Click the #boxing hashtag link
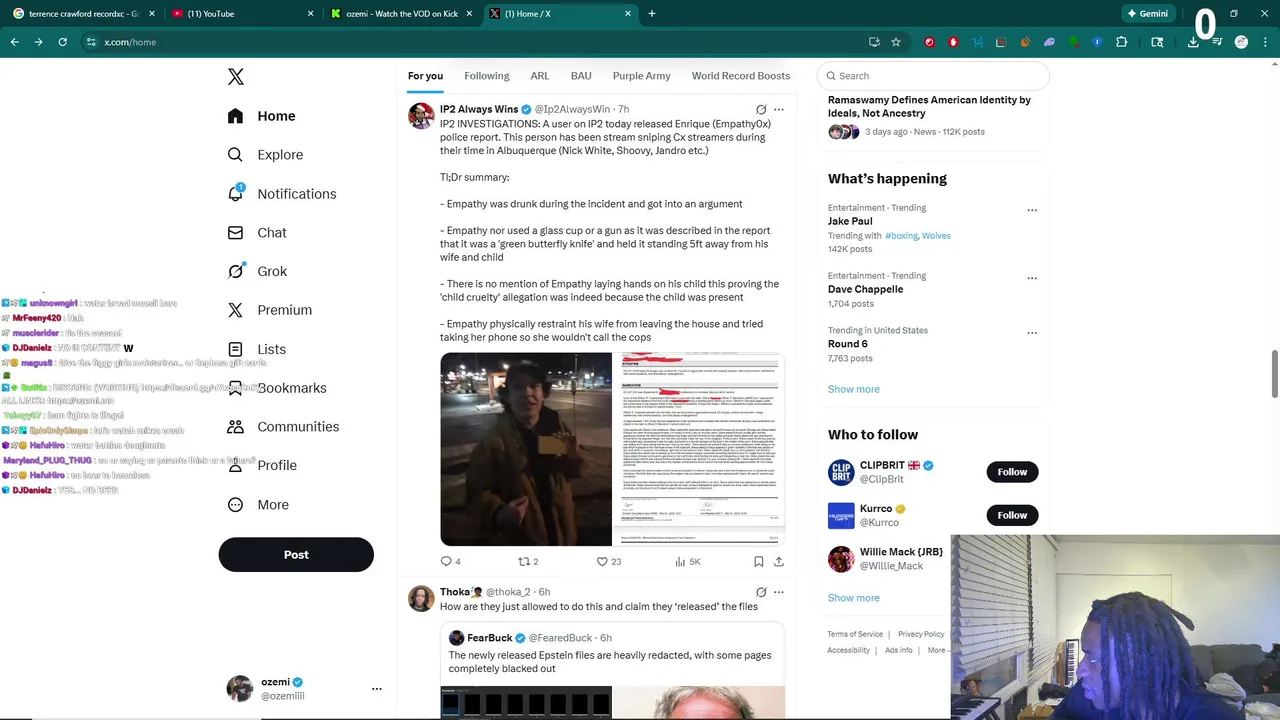1280x720 pixels. point(901,236)
